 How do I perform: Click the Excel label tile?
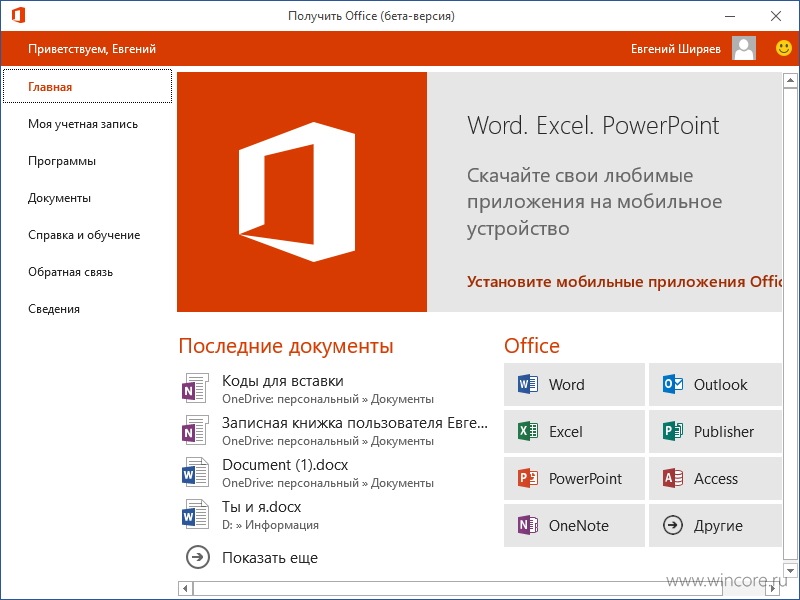click(x=574, y=431)
